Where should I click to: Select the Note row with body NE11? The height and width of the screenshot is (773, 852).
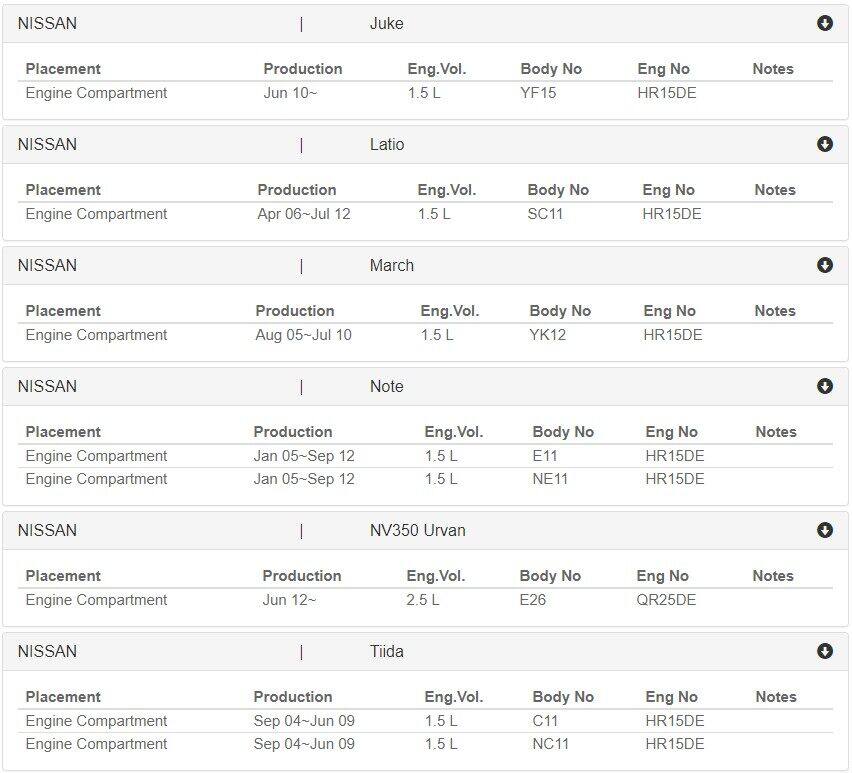click(x=425, y=479)
